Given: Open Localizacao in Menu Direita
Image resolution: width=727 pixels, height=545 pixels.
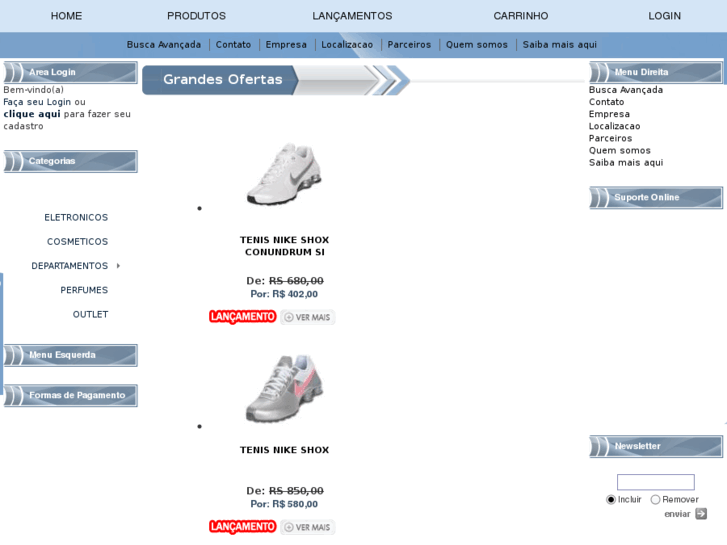Looking at the screenshot, I should 614,126.
